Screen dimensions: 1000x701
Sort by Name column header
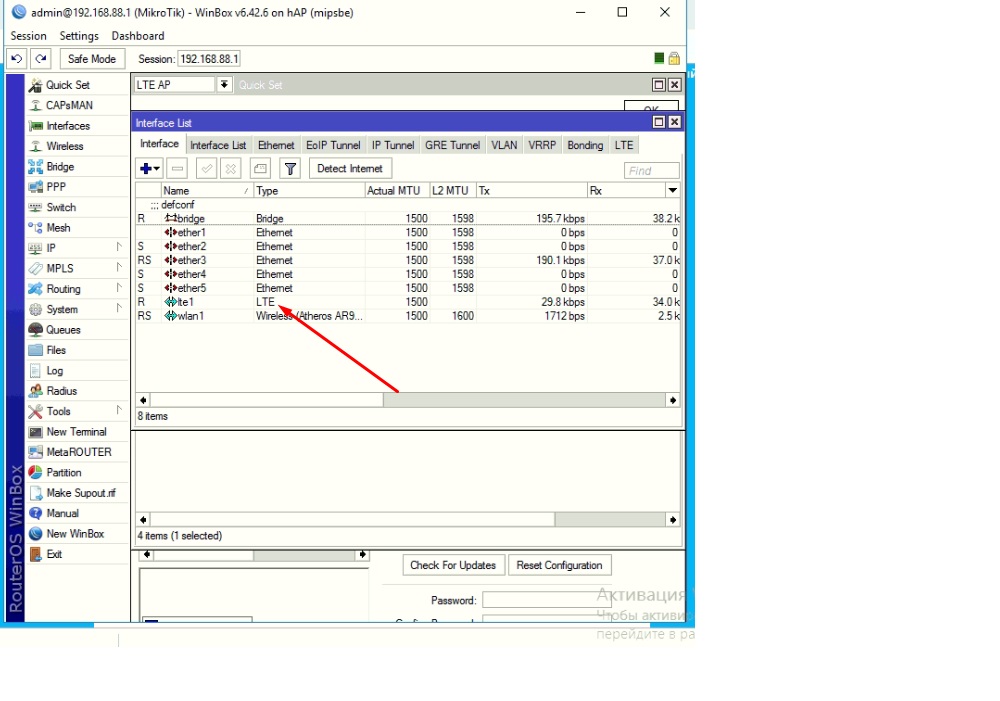click(x=207, y=191)
